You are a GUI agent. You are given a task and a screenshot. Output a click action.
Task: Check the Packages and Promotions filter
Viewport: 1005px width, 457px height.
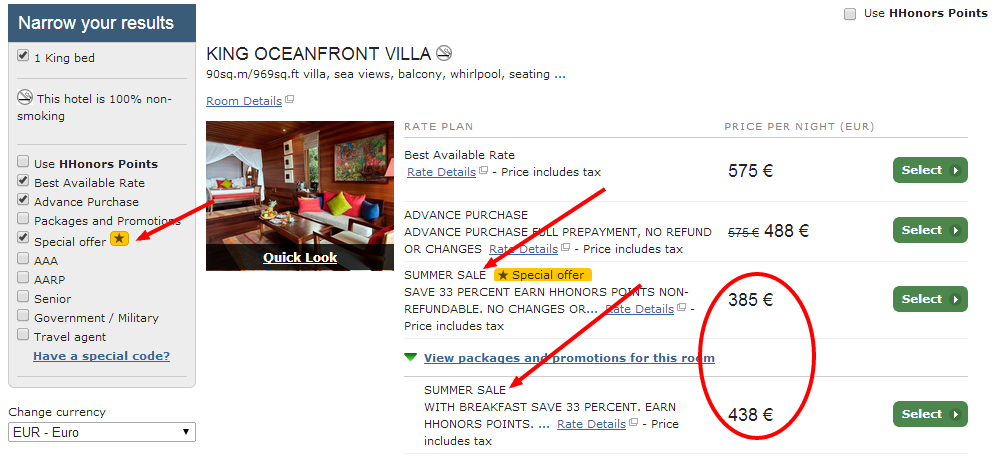click(x=23, y=219)
